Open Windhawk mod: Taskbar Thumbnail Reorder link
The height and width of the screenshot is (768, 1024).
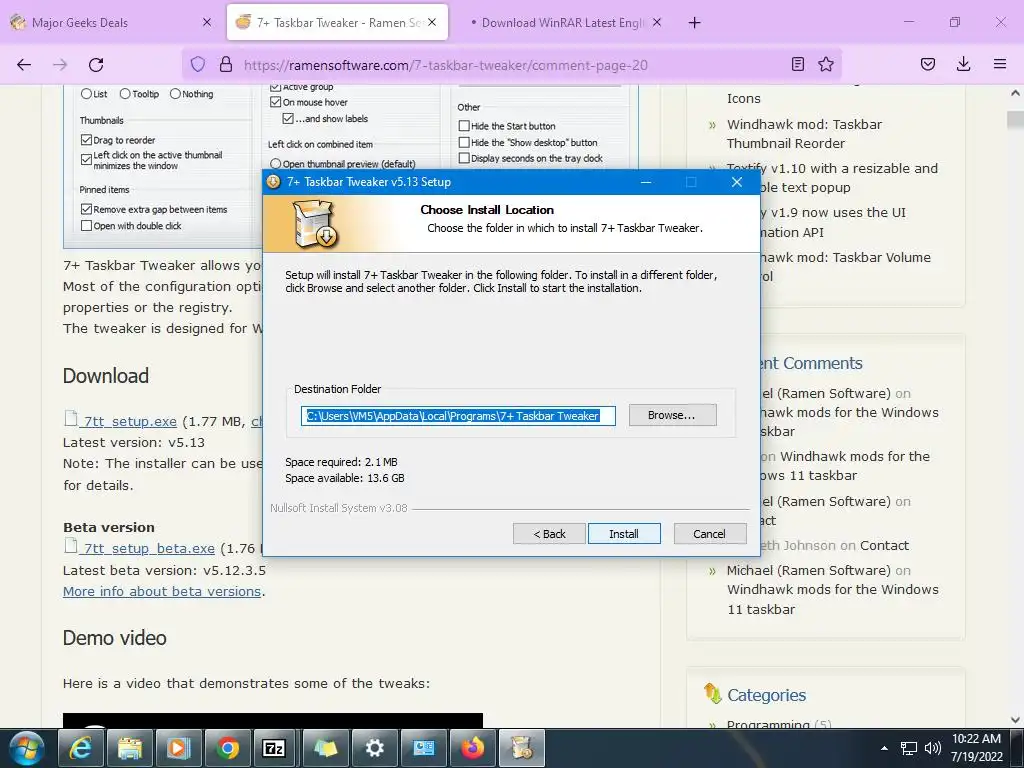click(804, 134)
